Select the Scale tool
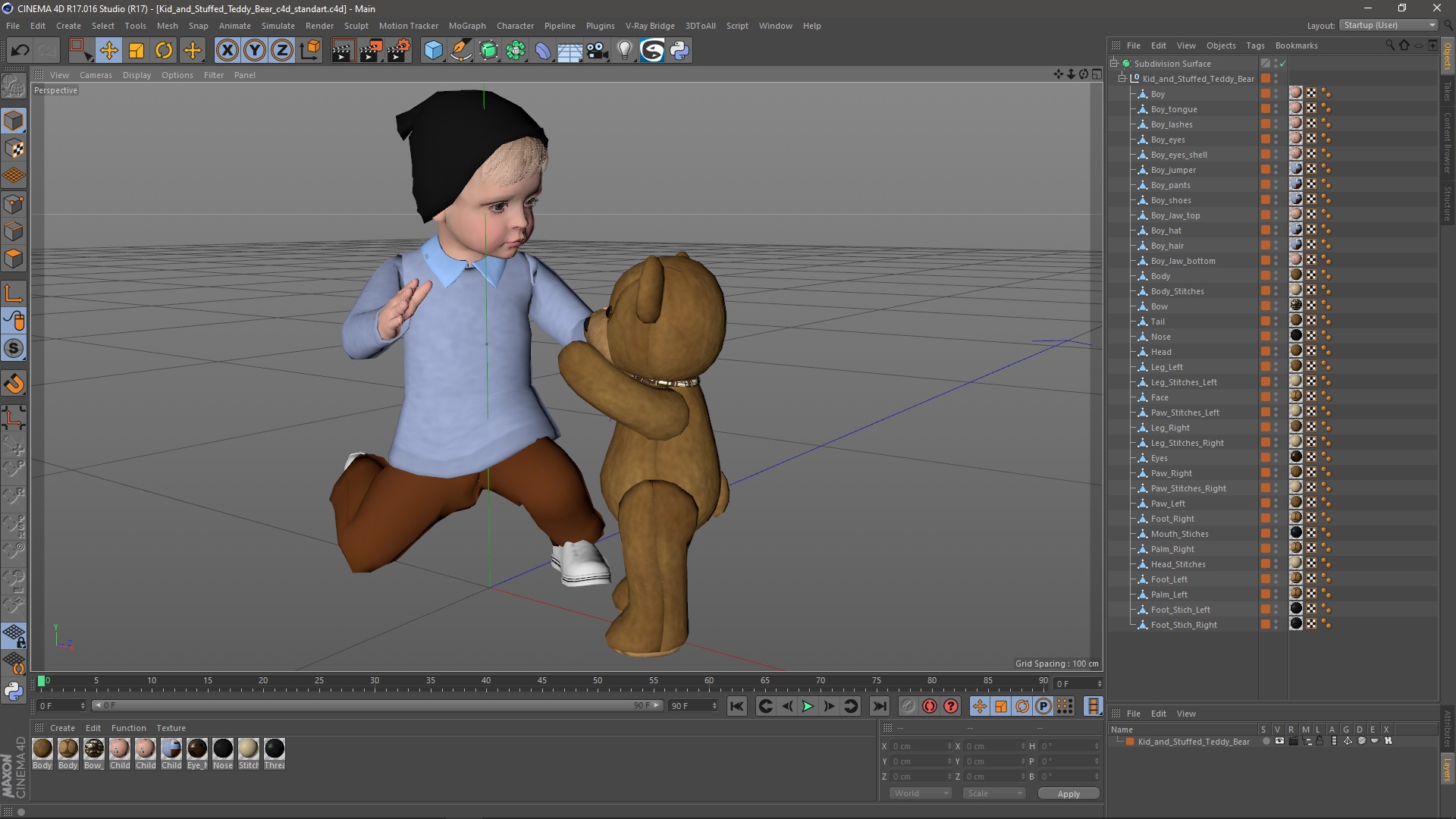Viewport: 1456px width, 819px height. point(136,51)
